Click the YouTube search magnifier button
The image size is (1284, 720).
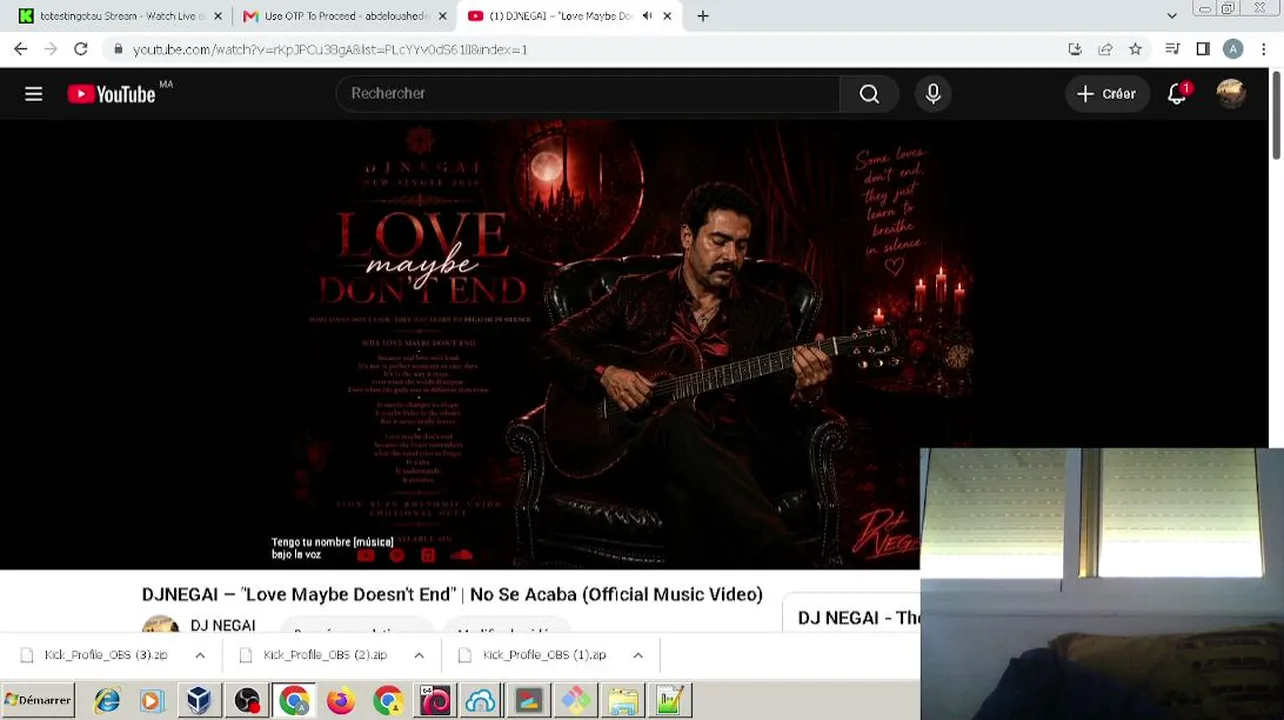point(869,94)
